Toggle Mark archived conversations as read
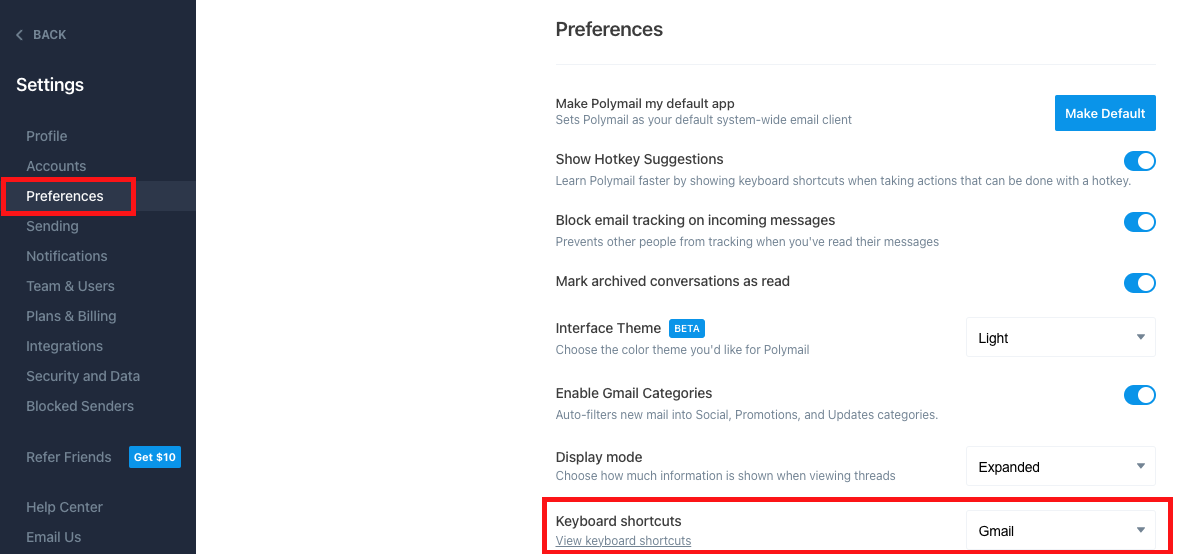1178x554 pixels. (x=1139, y=283)
